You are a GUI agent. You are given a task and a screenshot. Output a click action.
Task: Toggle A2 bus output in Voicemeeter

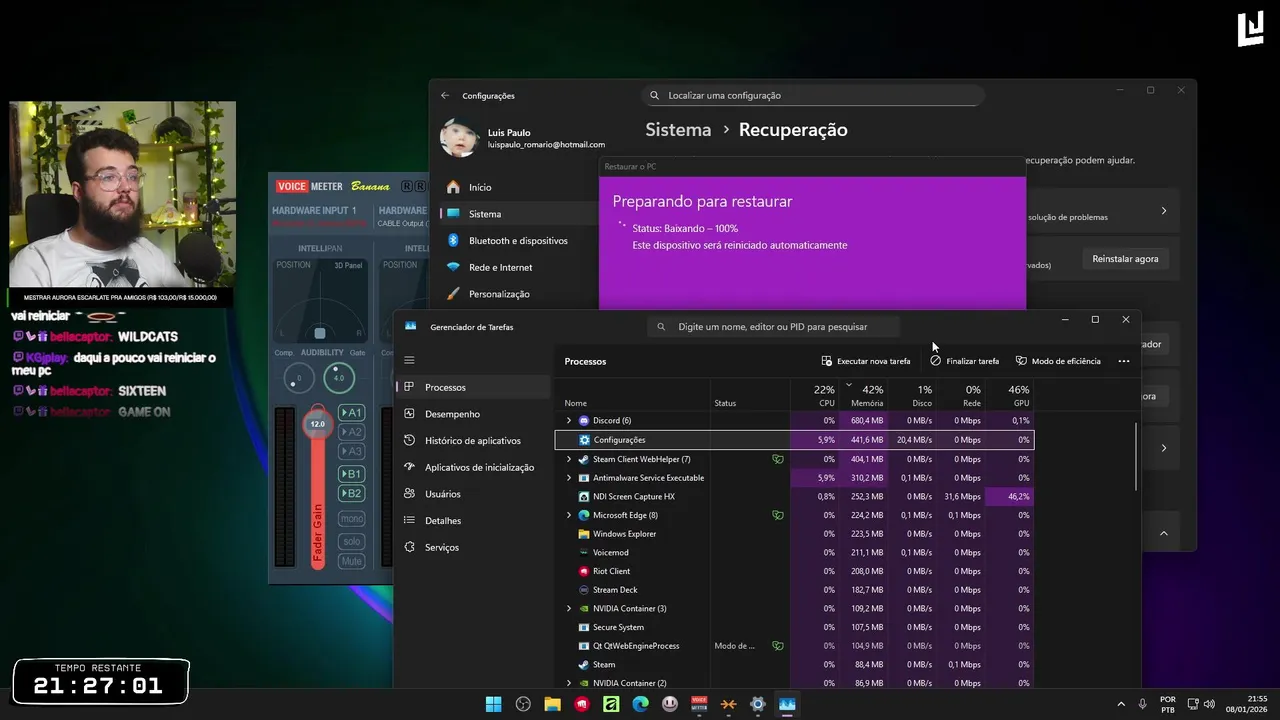click(351, 432)
